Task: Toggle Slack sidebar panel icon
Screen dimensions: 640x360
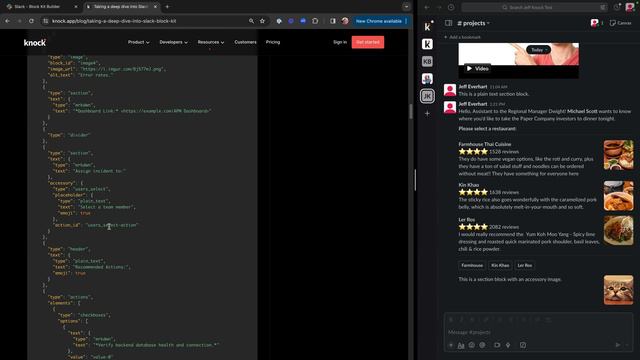Action: [449, 23]
